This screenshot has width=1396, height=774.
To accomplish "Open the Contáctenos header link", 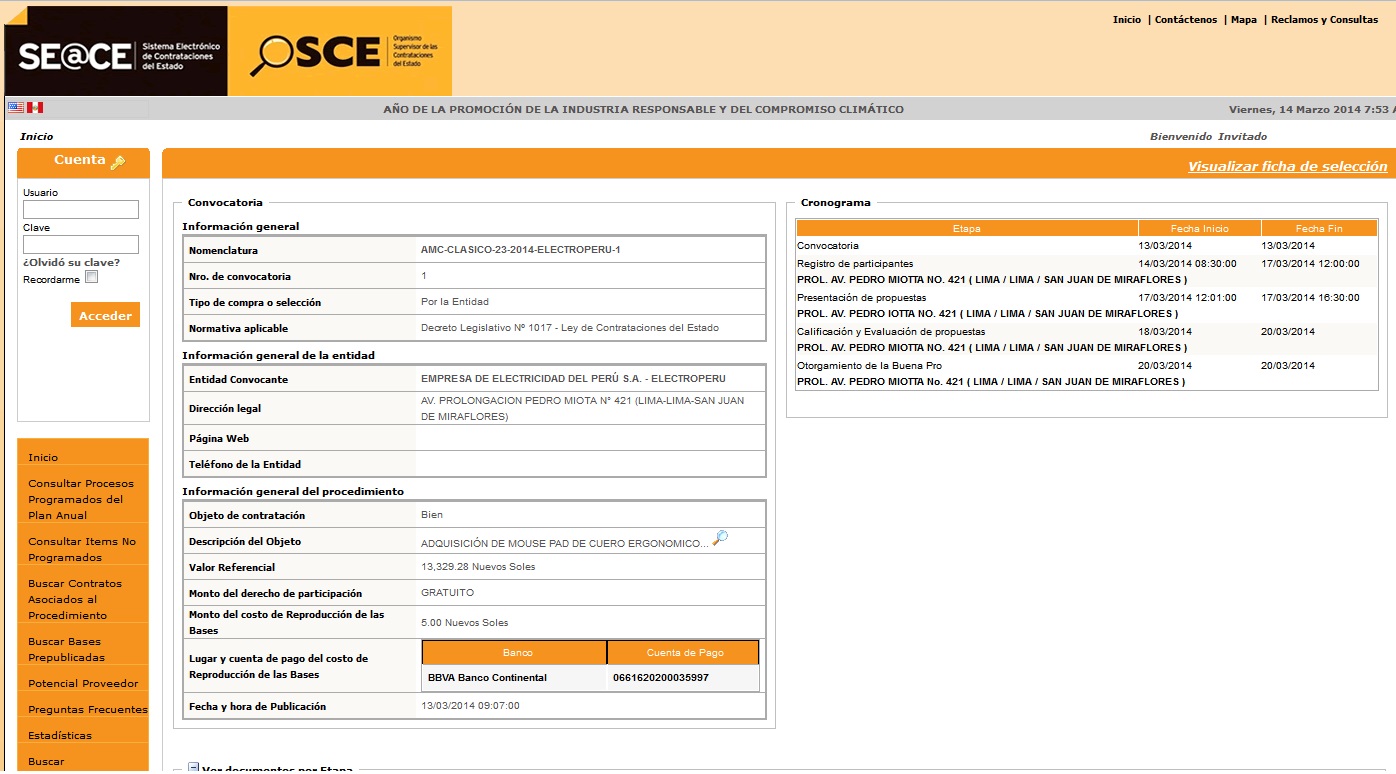I will 1186,20.
